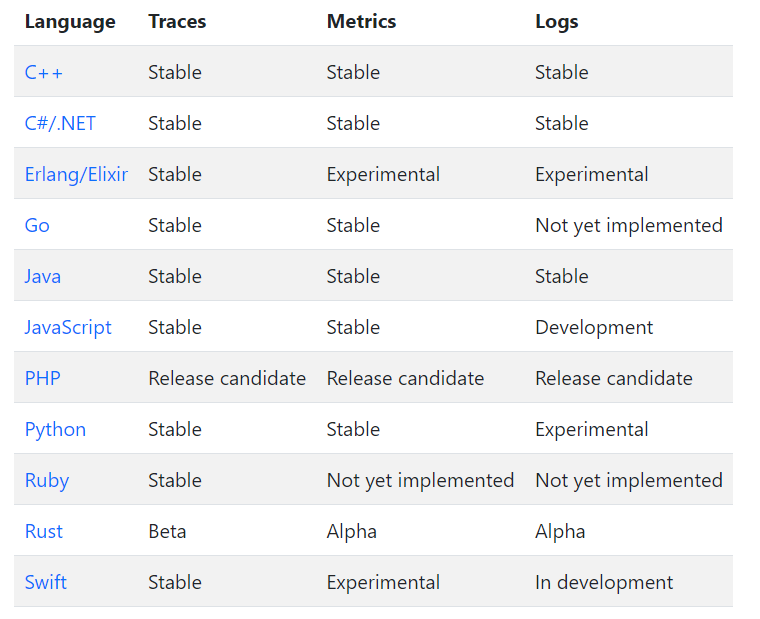Image resolution: width=760 pixels, height=619 pixels.
Task: Click Go's Logs 'Not yet implemented' cell
Action: (628, 225)
